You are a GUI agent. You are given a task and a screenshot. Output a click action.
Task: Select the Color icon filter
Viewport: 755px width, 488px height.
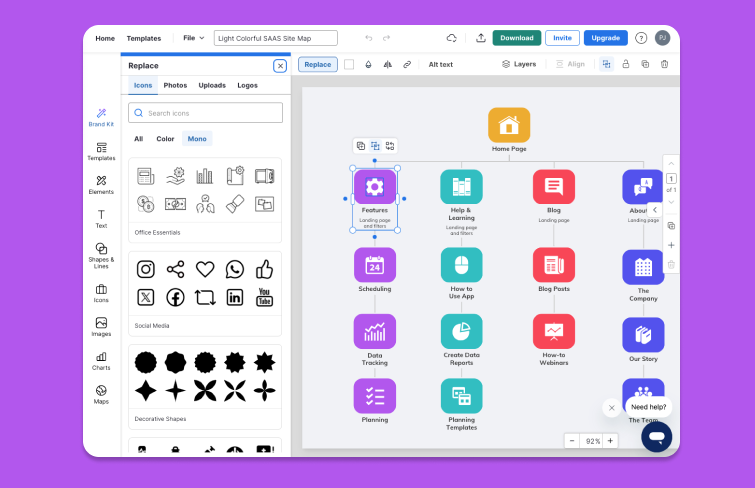165,139
